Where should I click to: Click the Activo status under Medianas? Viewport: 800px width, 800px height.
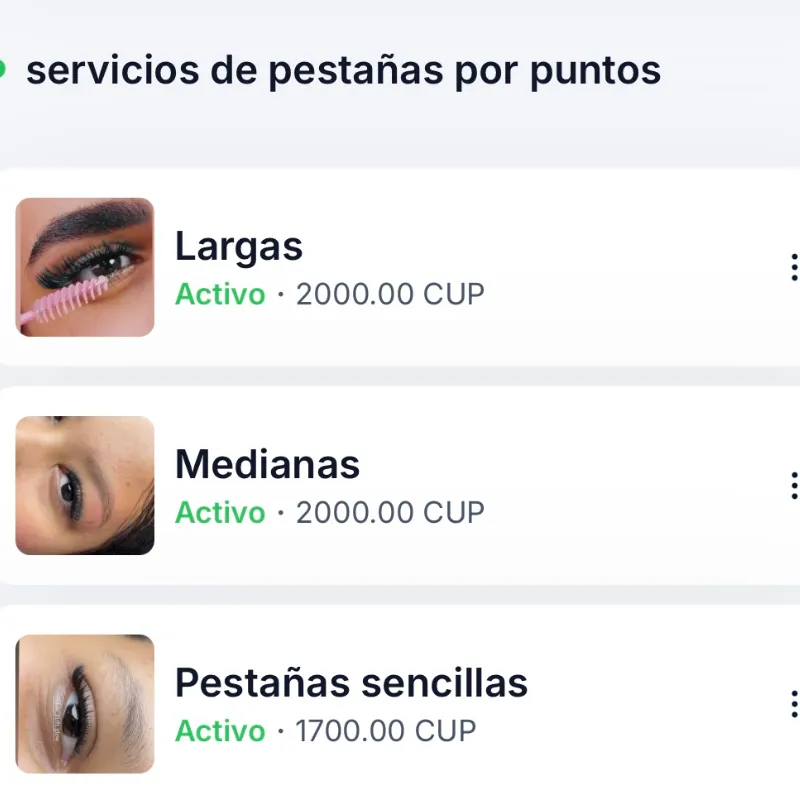click(x=220, y=513)
